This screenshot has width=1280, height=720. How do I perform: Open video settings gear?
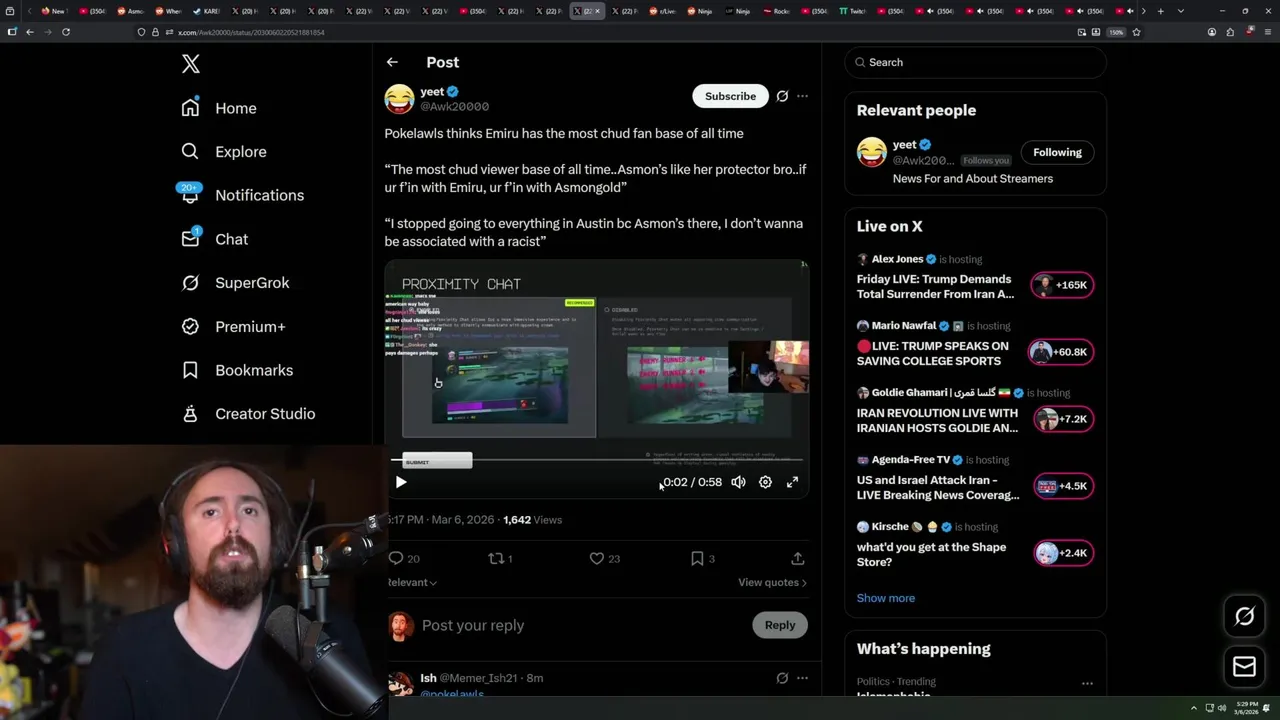pos(765,482)
